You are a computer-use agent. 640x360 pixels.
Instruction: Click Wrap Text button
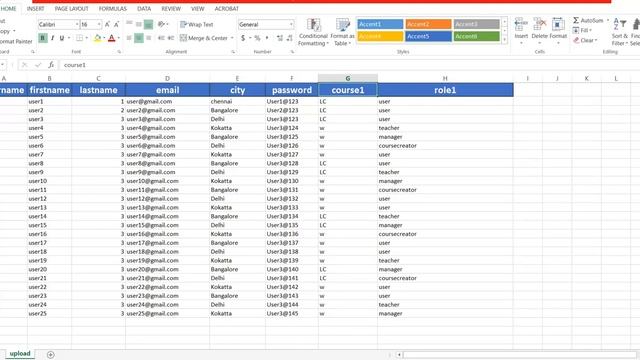pos(197,24)
